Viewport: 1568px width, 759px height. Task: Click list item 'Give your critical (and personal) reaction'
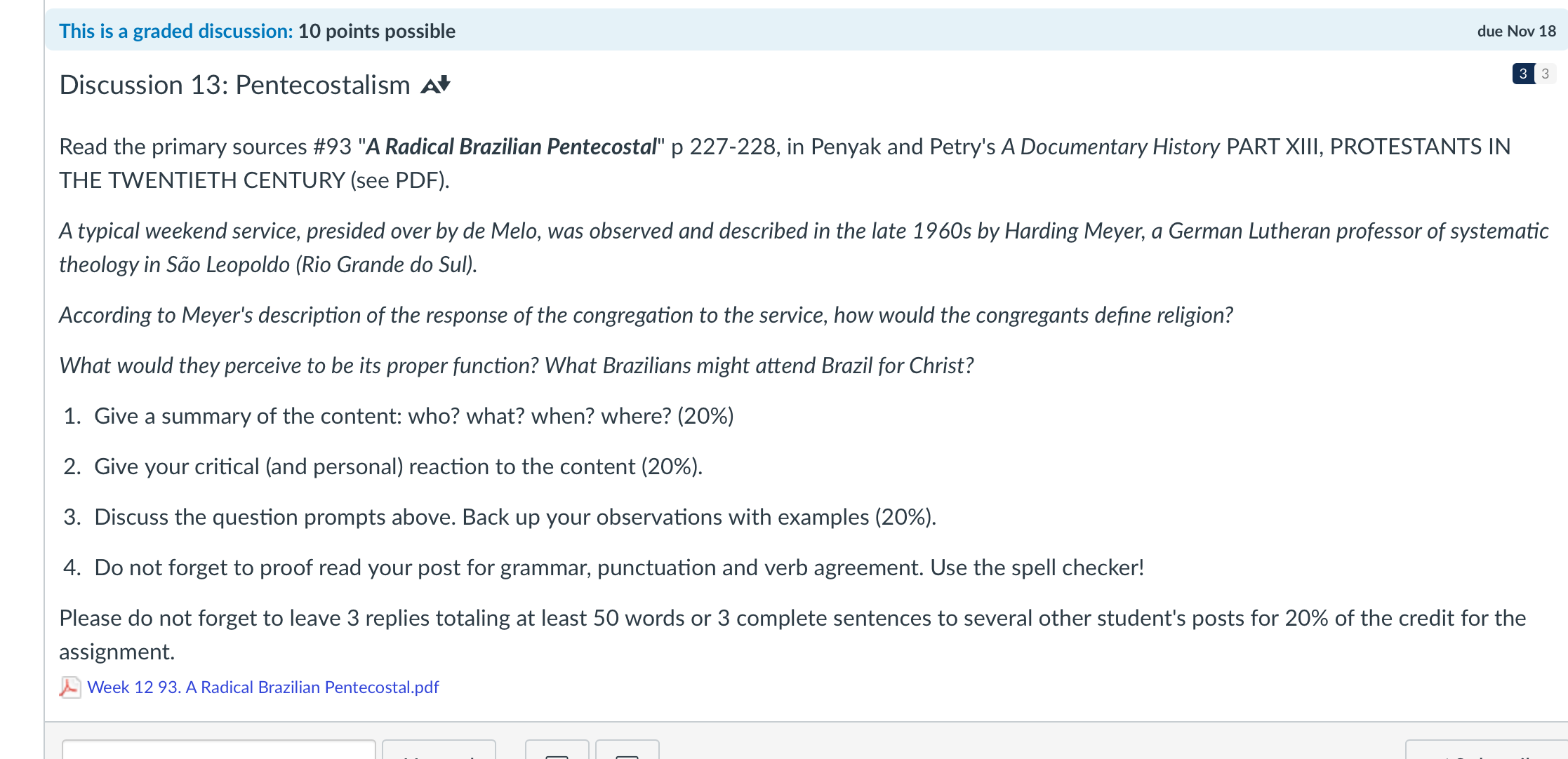399,466
